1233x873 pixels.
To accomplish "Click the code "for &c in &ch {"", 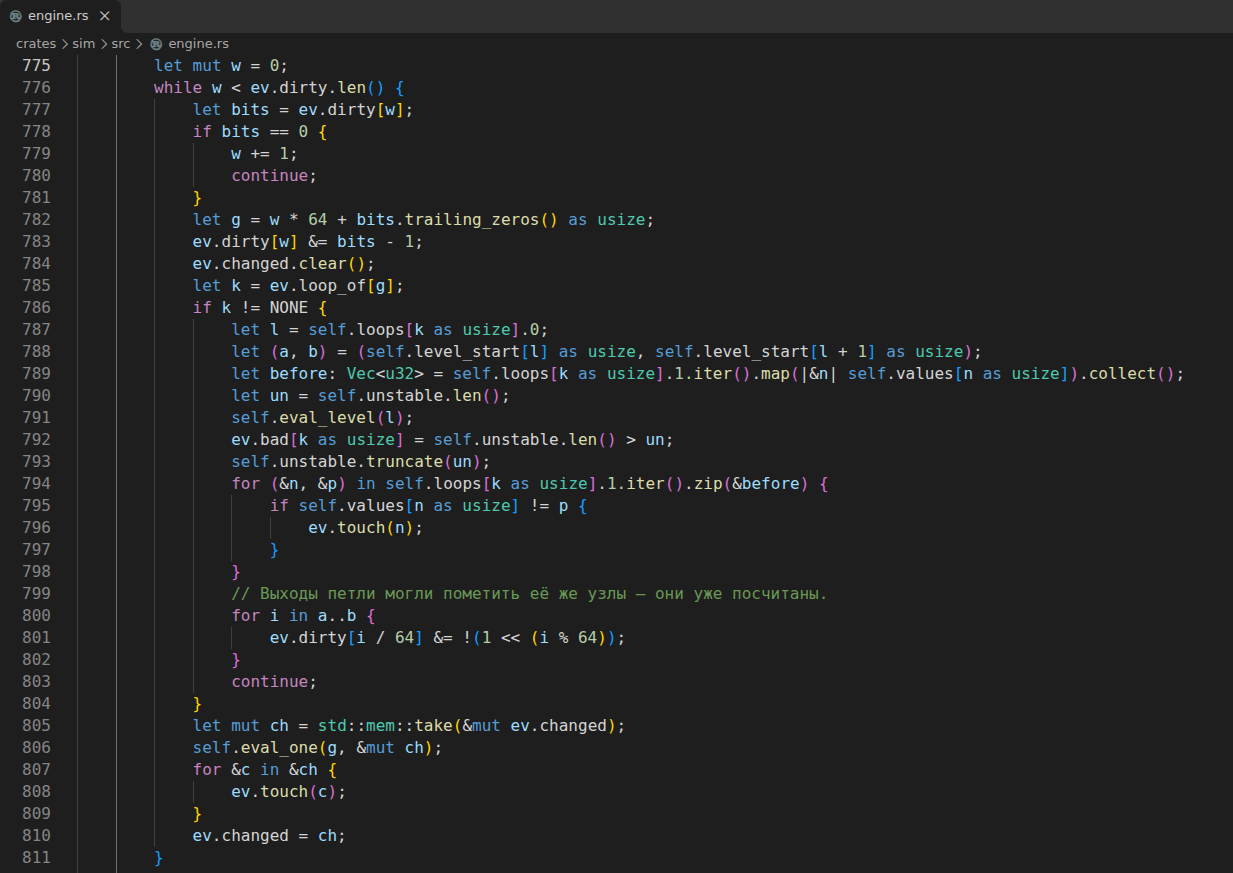I will point(265,769).
